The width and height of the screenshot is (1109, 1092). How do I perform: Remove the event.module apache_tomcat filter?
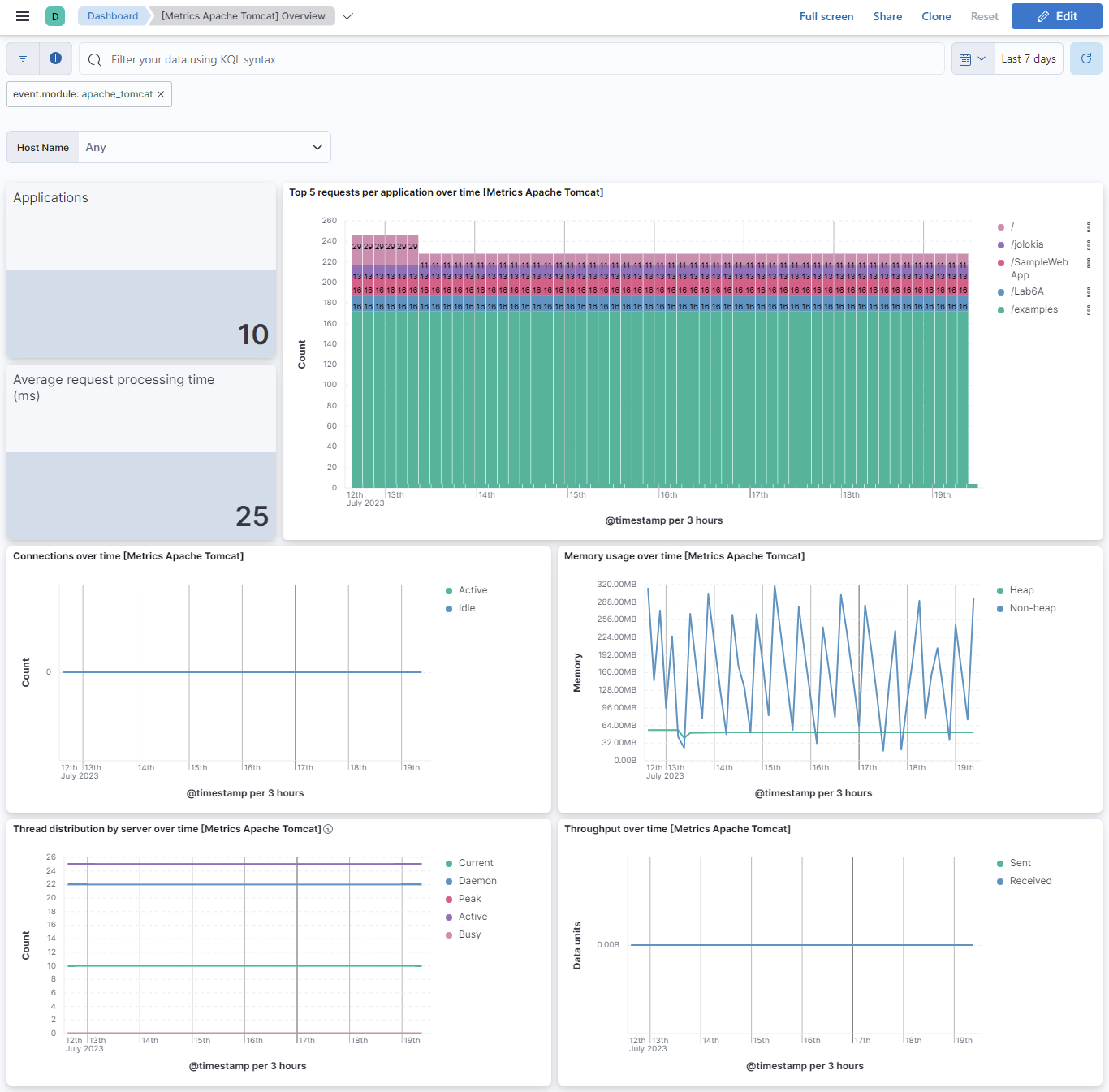tap(161, 94)
